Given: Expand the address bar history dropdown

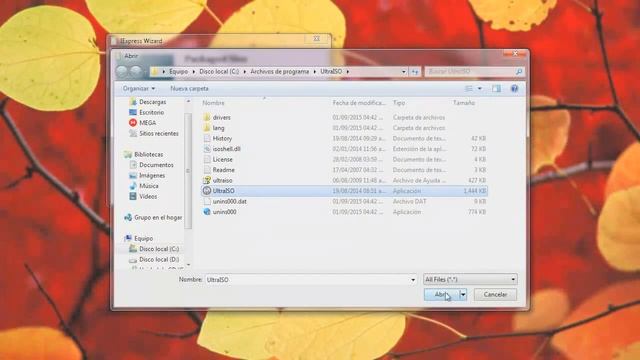Looking at the screenshot, I should point(404,72).
